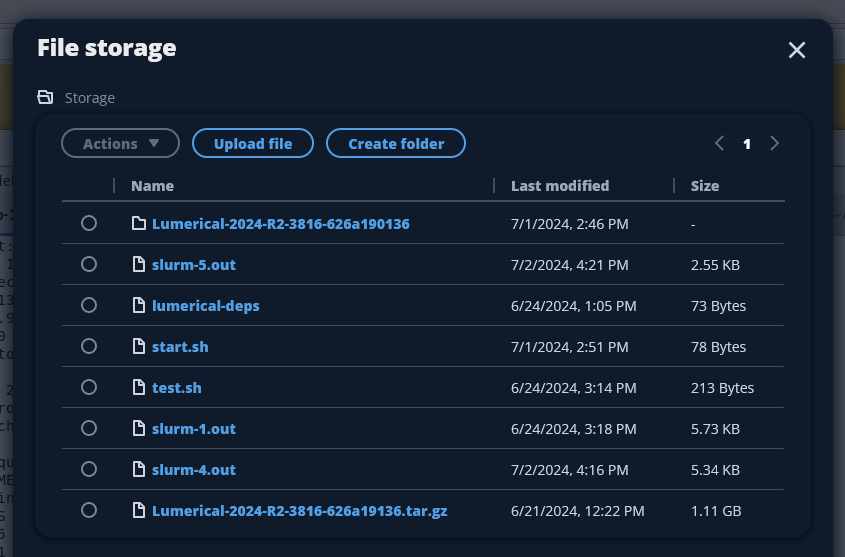Sort the list by Name column header
The height and width of the screenshot is (557, 845).
[x=152, y=185]
